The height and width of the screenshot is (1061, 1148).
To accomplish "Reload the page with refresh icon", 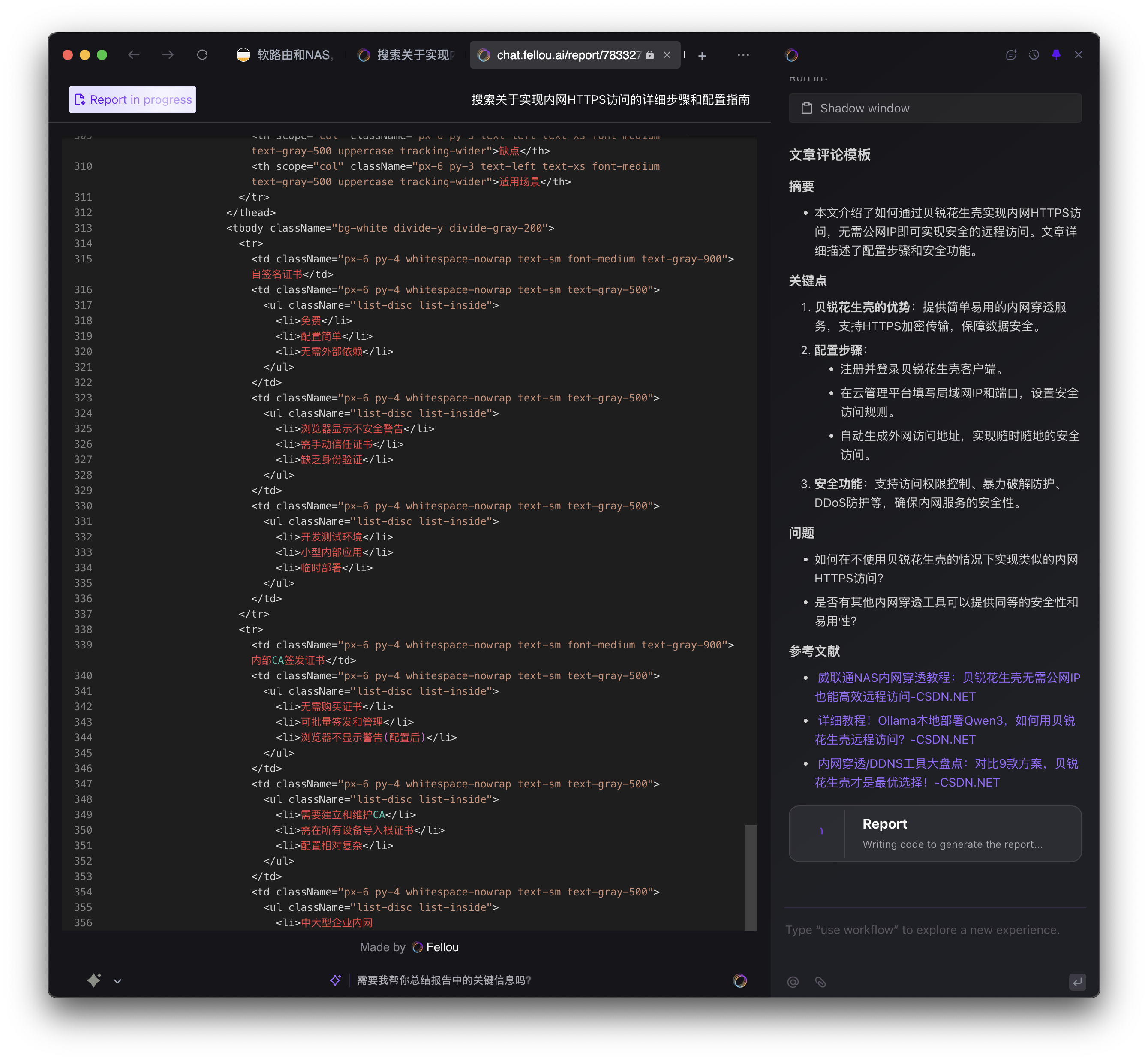I will pyautogui.click(x=202, y=54).
